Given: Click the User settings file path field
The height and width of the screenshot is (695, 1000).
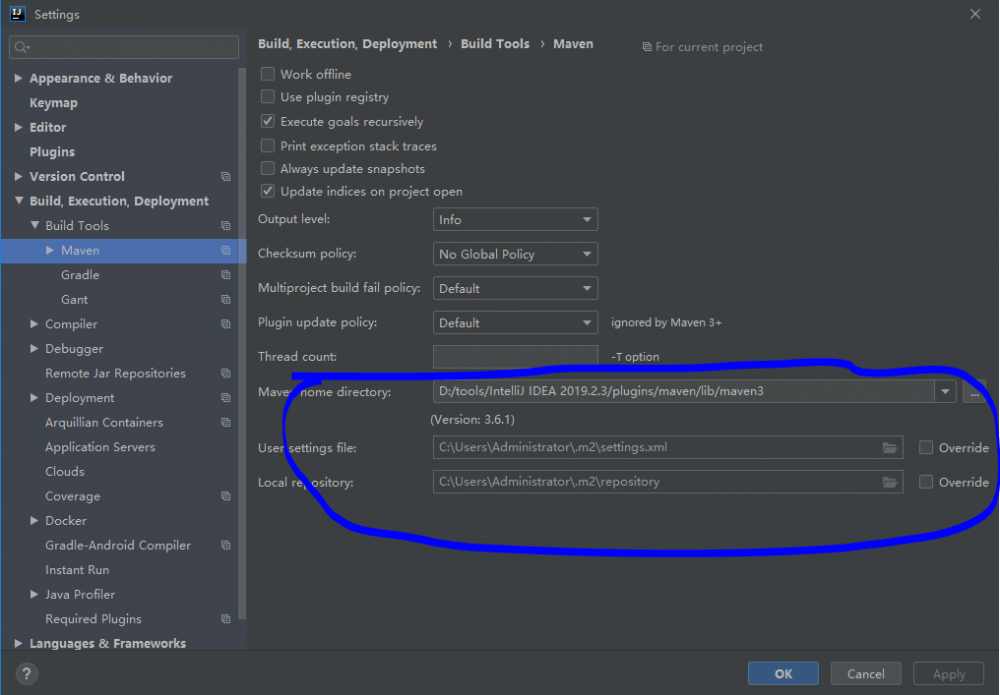Looking at the screenshot, I should click(668, 448).
